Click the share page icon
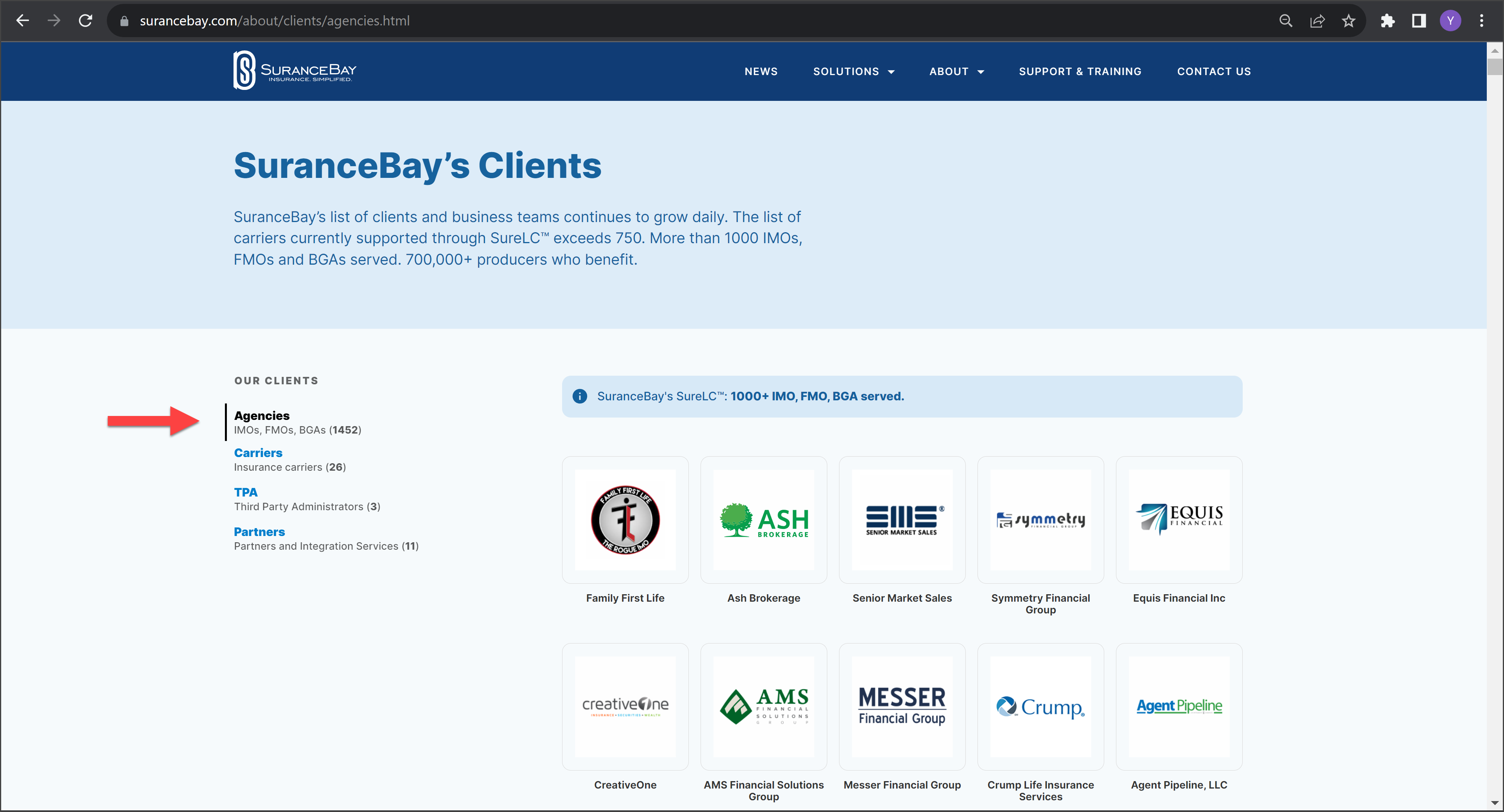1504x812 pixels. 1317,21
